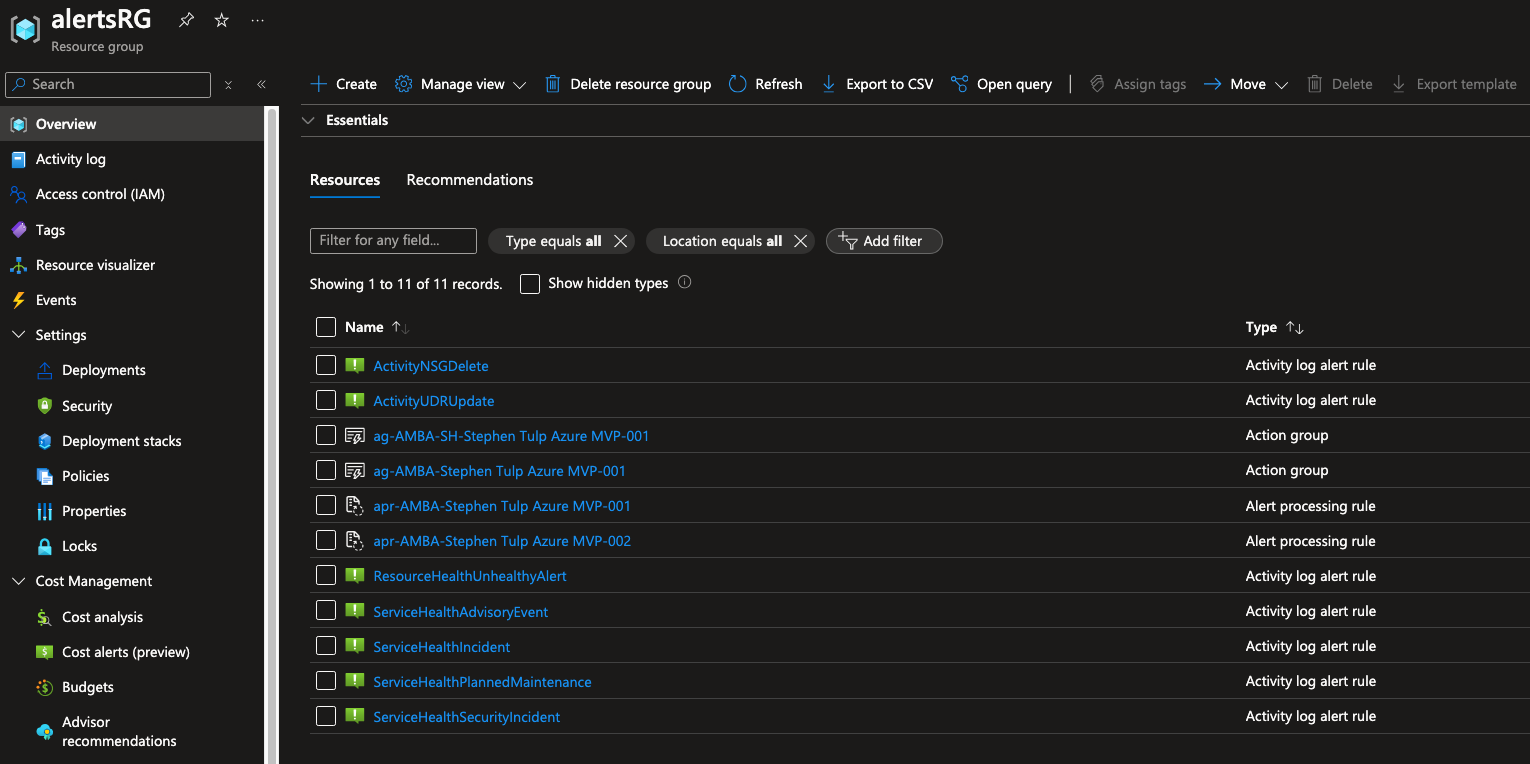The width and height of the screenshot is (1530, 764).
Task: Open the ServiceHealthAdvisoryEvent resource link
Action: point(461,611)
